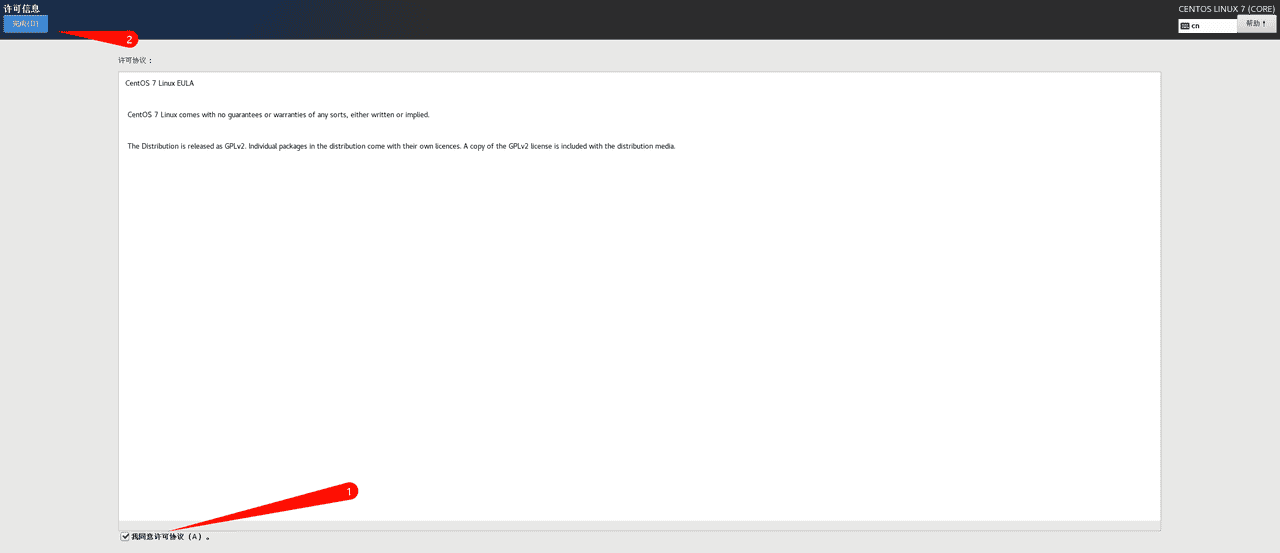The width and height of the screenshot is (1280, 553).
Task: Tick the 我同意许可协议 checkbox box
Action: click(125, 537)
